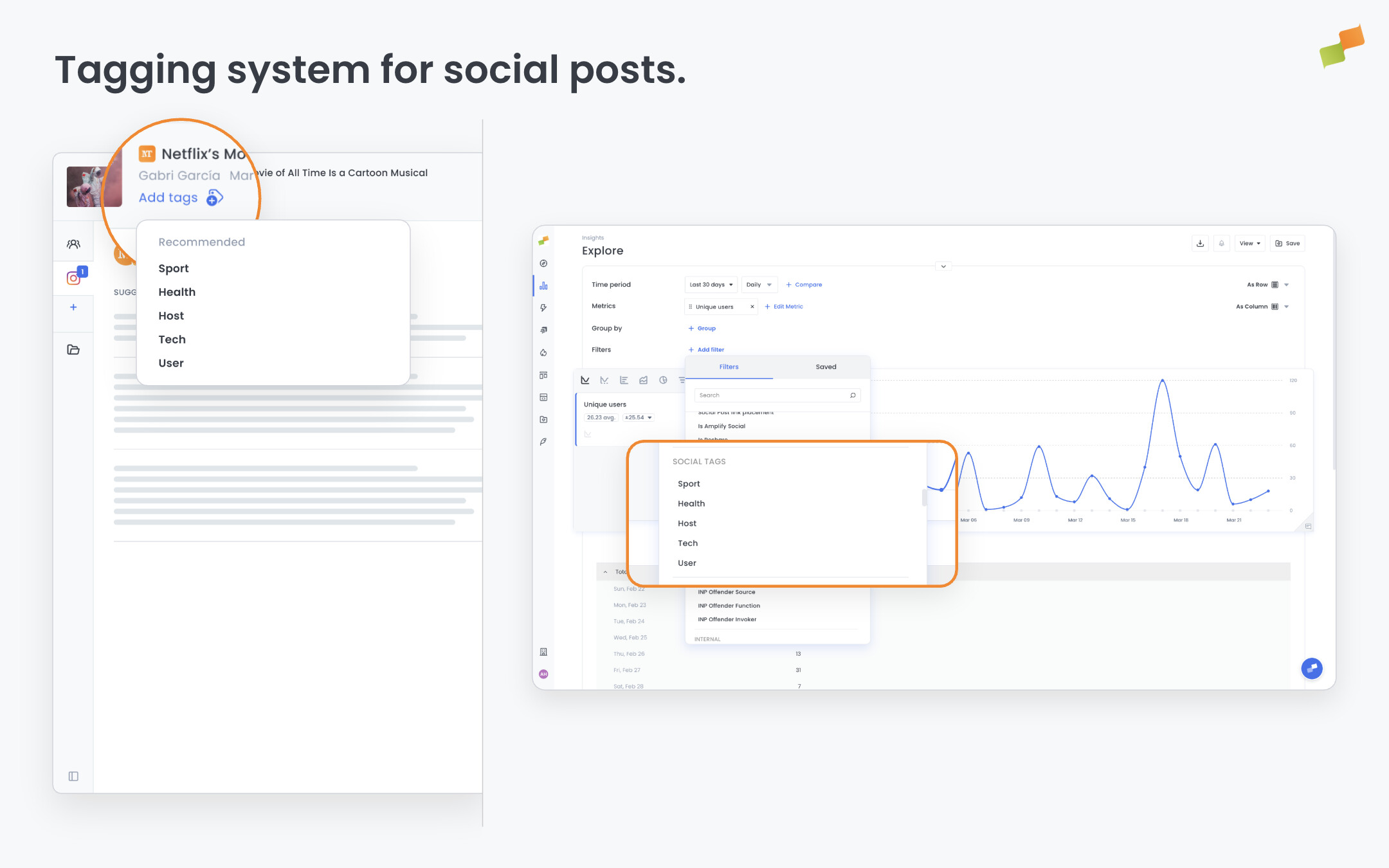Open the Daily granularity dropdown
The width and height of the screenshot is (1389, 868).
[x=759, y=284]
